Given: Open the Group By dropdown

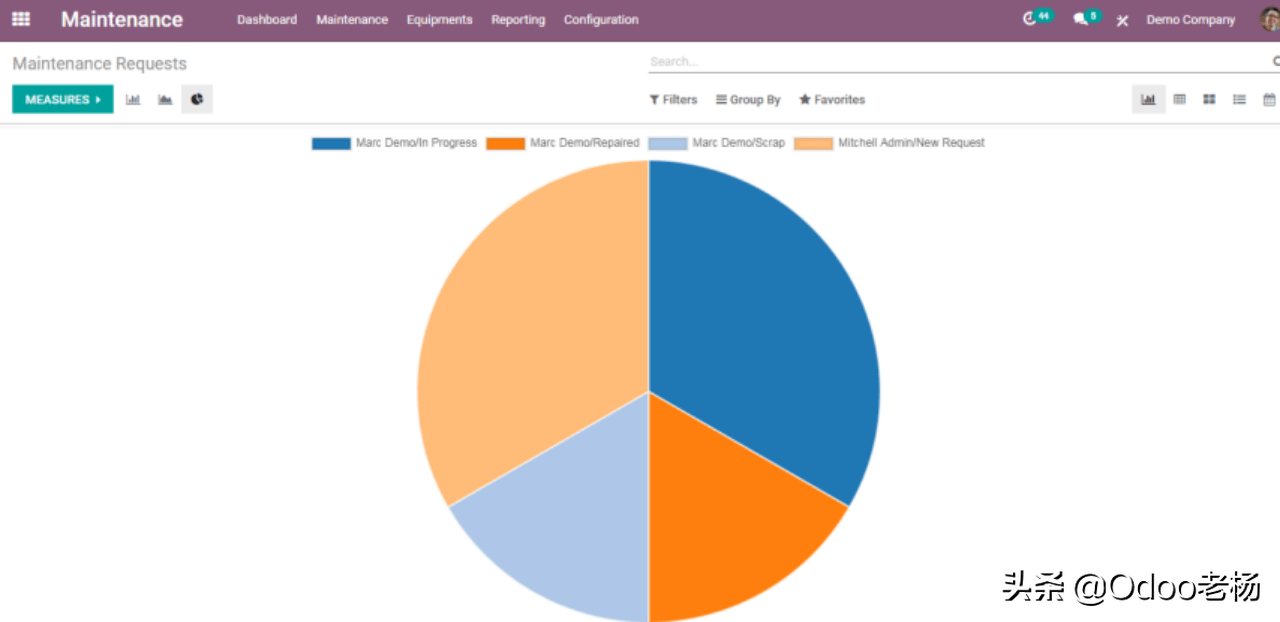Looking at the screenshot, I should tap(748, 100).
